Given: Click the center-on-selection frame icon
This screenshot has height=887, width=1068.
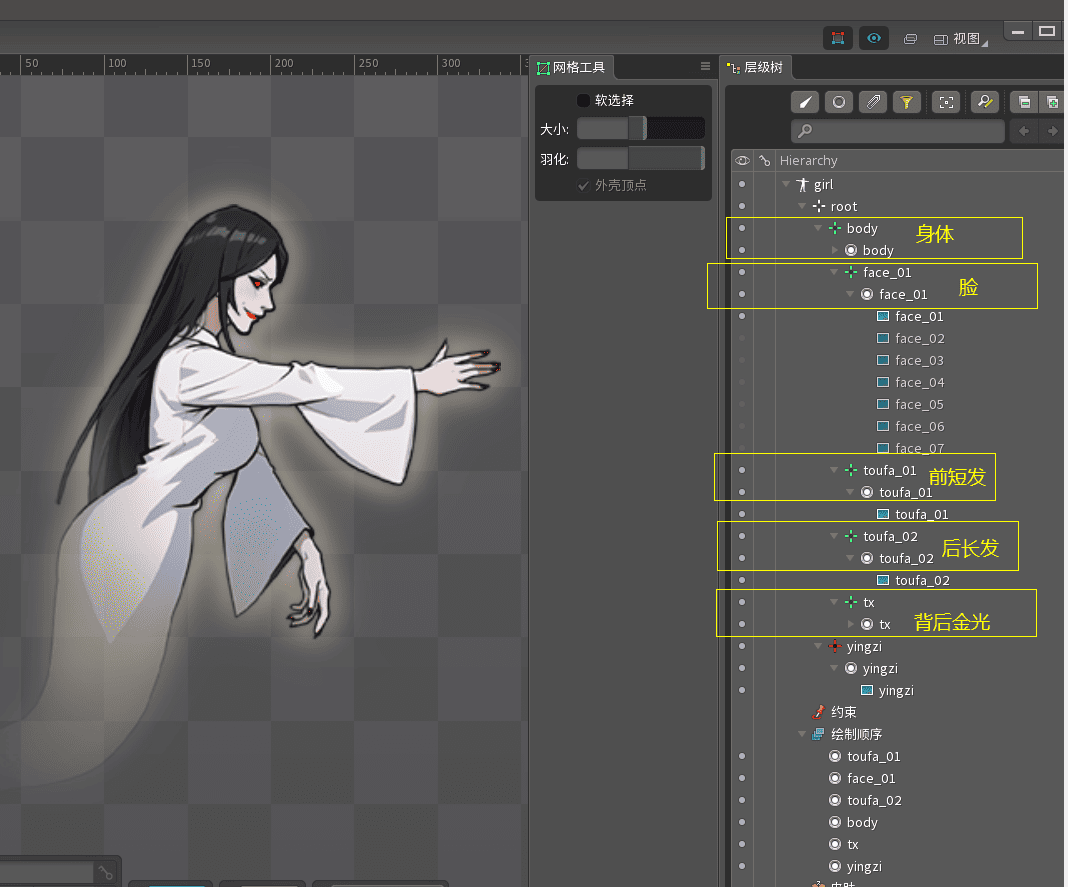Looking at the screenshot, I should click(x=946, y=102).
